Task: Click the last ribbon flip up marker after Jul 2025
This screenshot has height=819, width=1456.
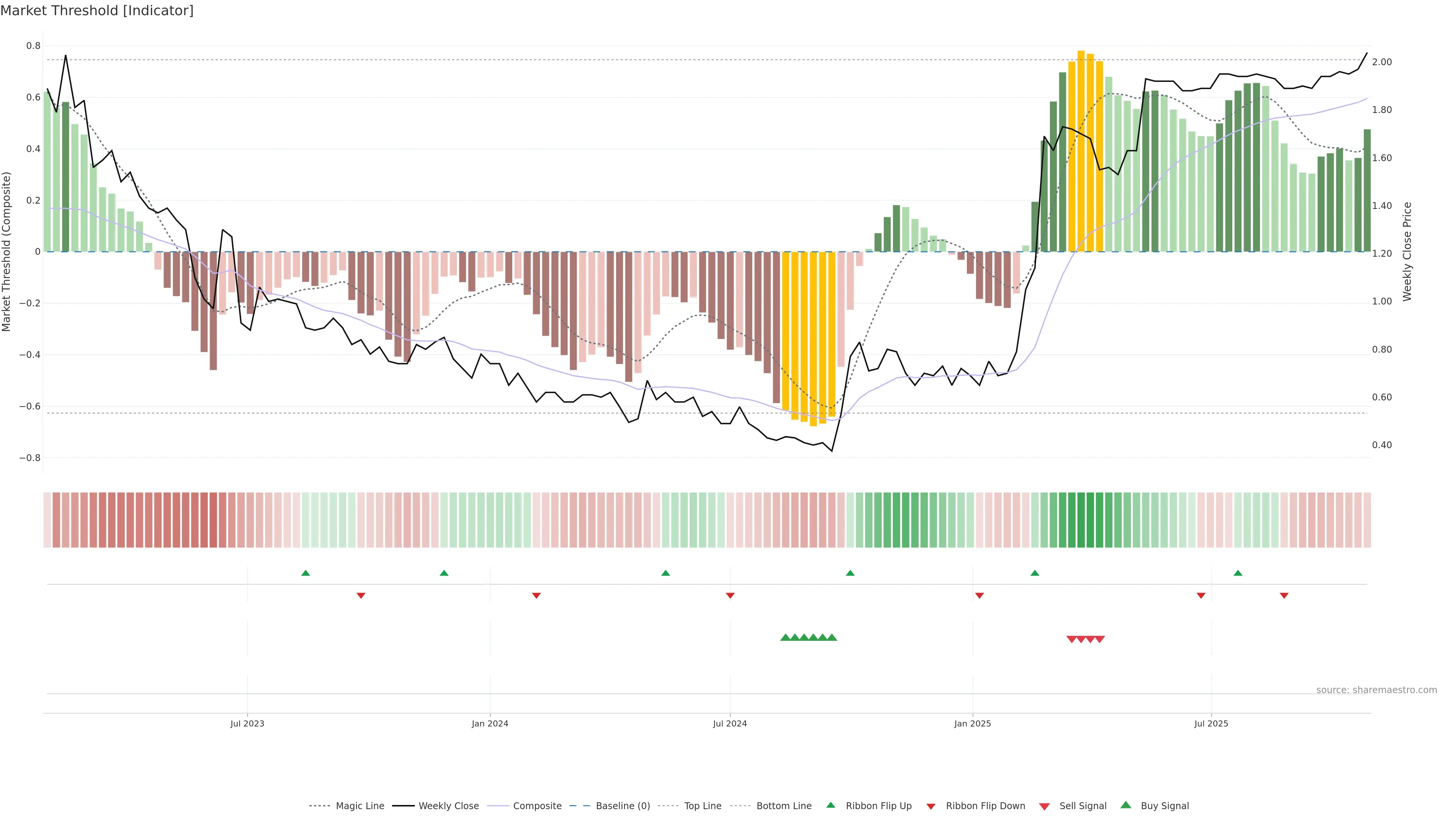Action: (1238, 573)
